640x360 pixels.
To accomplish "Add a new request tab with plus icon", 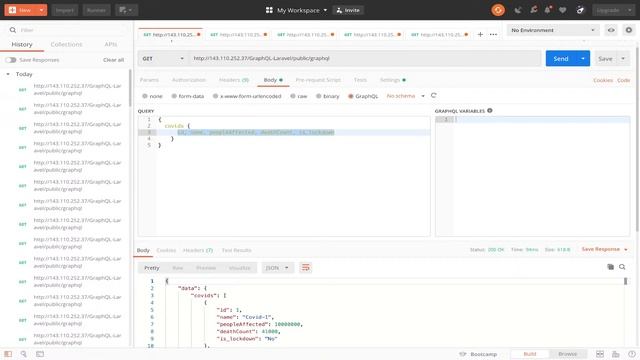I will point(480,34).
